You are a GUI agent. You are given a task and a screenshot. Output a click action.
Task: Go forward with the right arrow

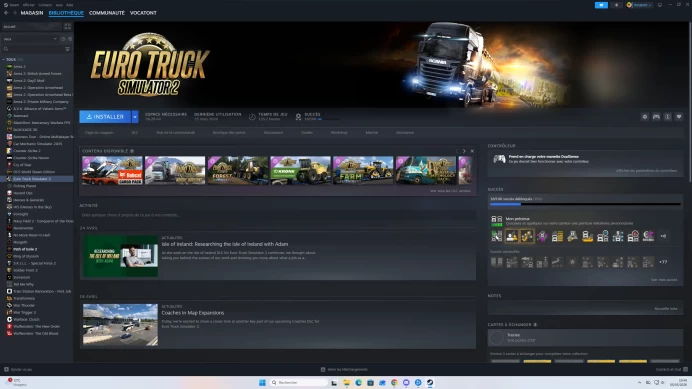(x=15, y=13)
